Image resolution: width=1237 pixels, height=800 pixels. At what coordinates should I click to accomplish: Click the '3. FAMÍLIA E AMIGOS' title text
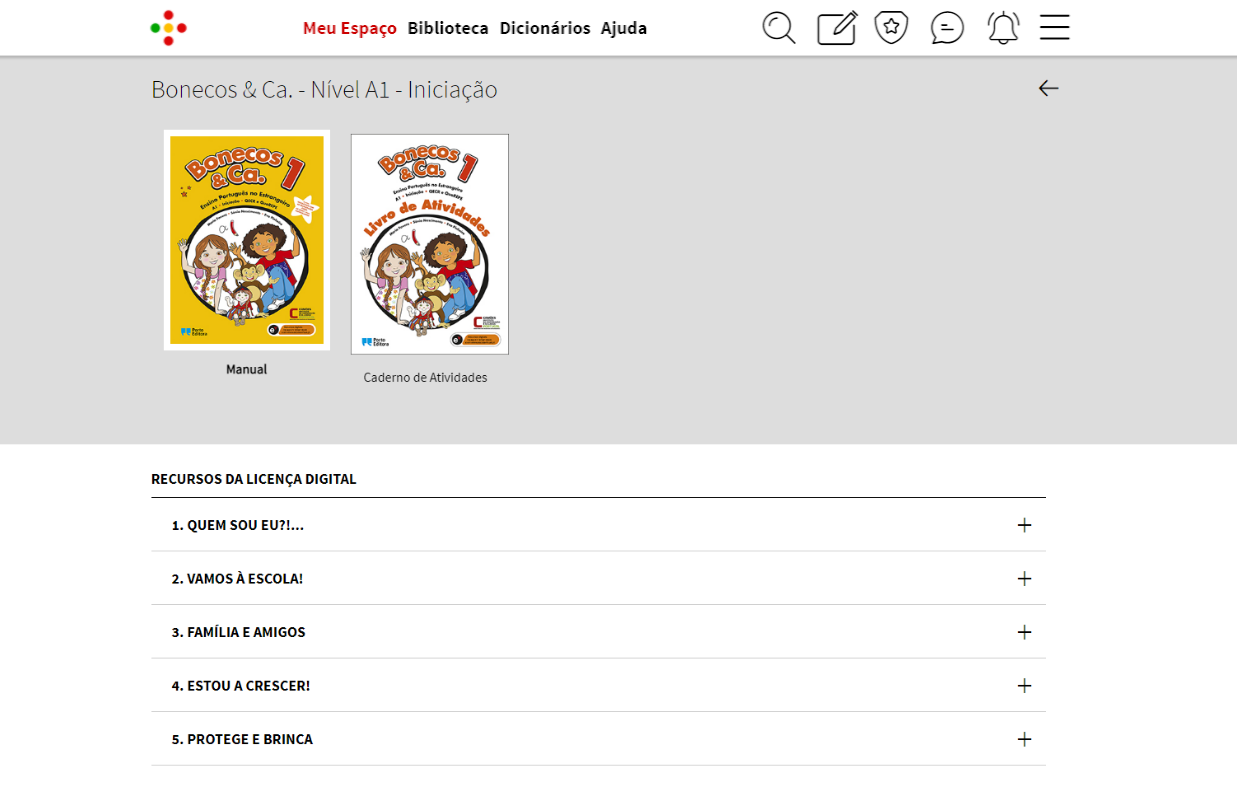pos(239,632)
